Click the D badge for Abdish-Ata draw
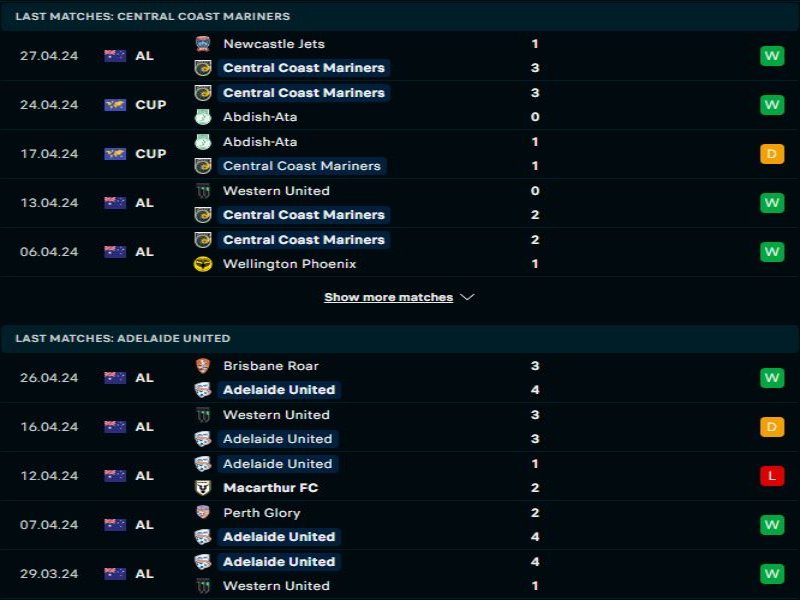The height and width of the screenshot is (600, 800). click(771, 154)
